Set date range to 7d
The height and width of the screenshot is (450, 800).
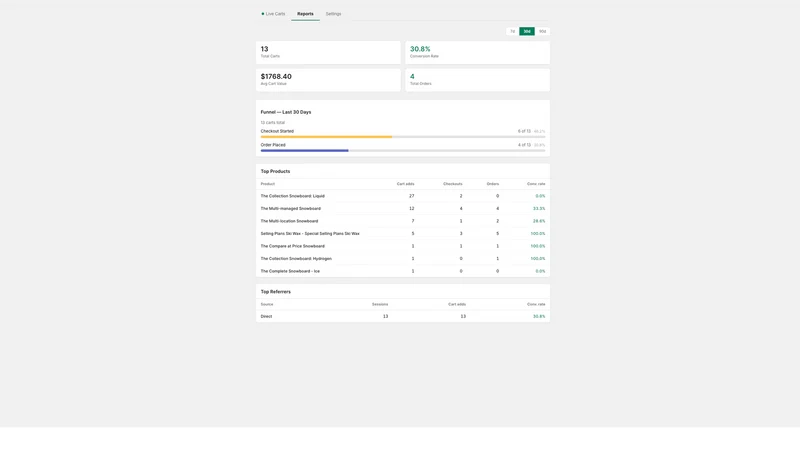click(512, 31)
